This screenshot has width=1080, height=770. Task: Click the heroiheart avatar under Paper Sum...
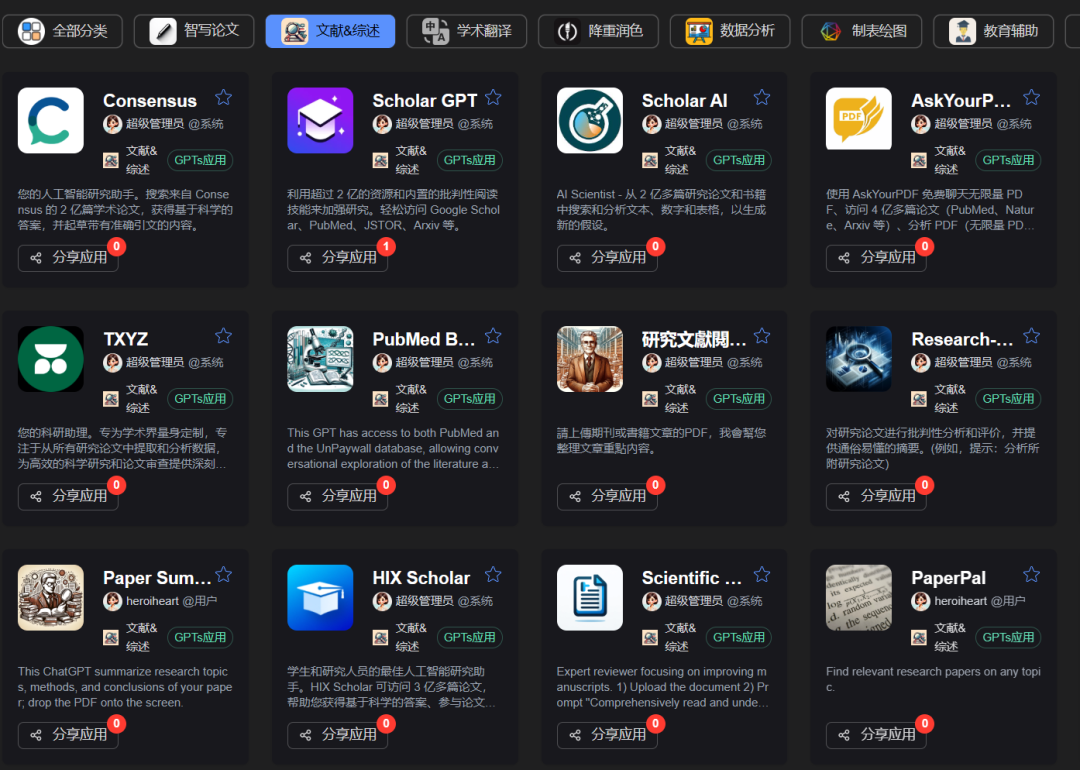[112, 601]
